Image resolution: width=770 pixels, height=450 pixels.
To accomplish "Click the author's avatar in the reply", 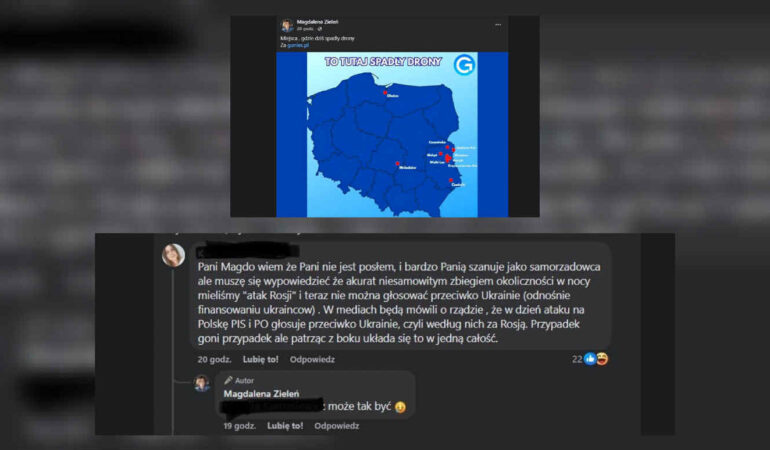I will click(x=202, y=383).
